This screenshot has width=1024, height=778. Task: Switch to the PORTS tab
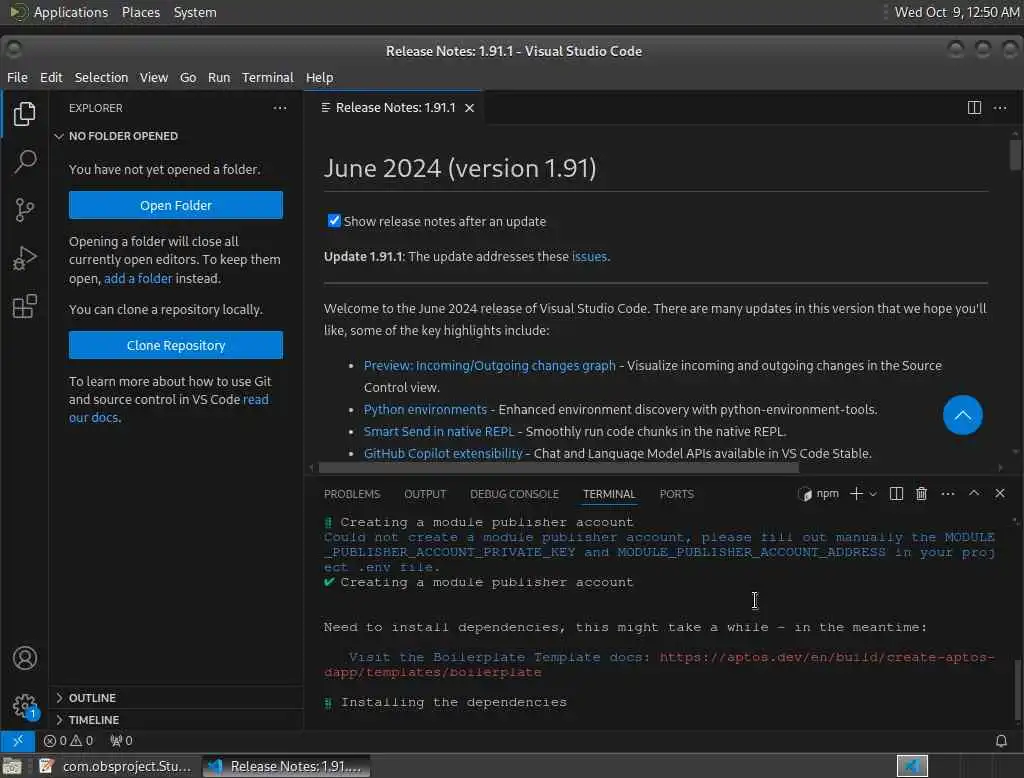pos(677,494)
